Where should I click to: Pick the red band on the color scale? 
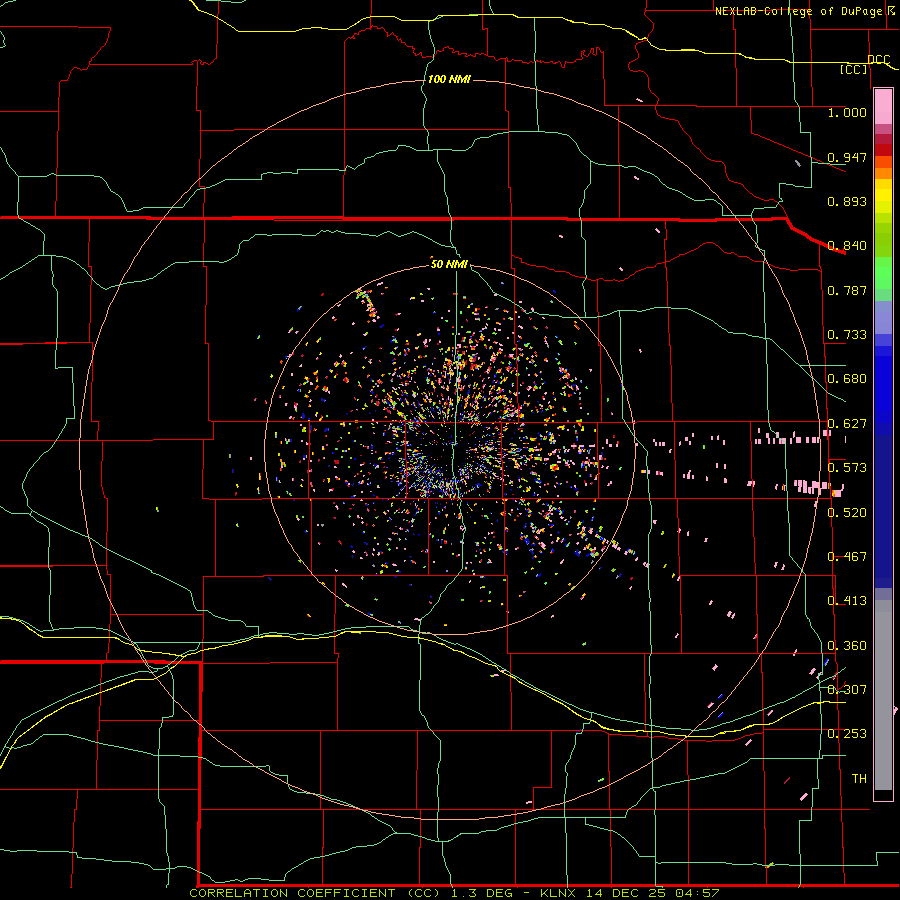click(883, 150)
